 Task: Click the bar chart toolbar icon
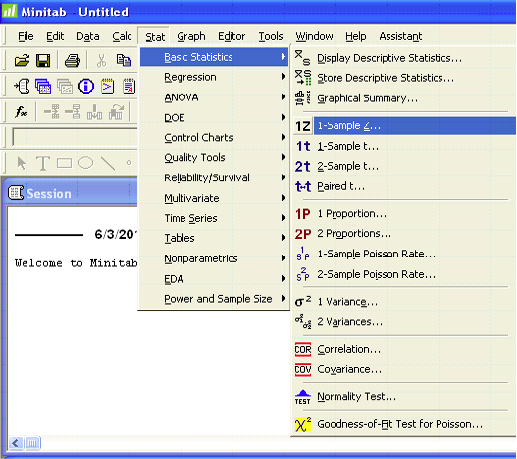(95, 112)
